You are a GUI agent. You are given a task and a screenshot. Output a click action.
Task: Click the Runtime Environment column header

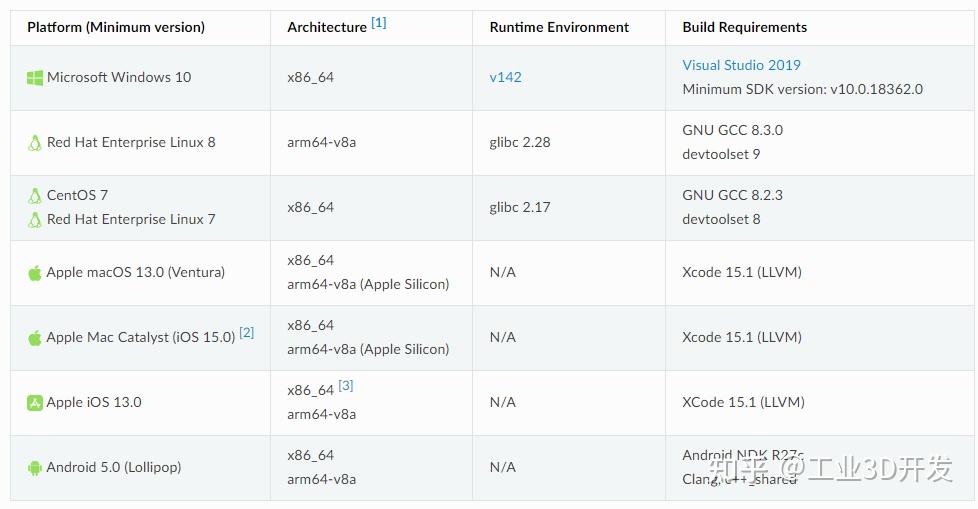tap(559, 27)
